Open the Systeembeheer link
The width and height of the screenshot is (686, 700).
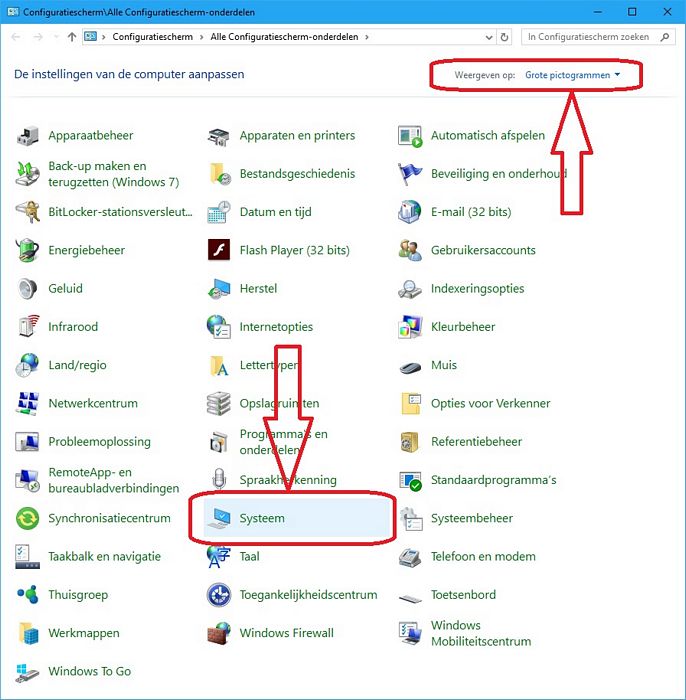(x=472, y=518)
